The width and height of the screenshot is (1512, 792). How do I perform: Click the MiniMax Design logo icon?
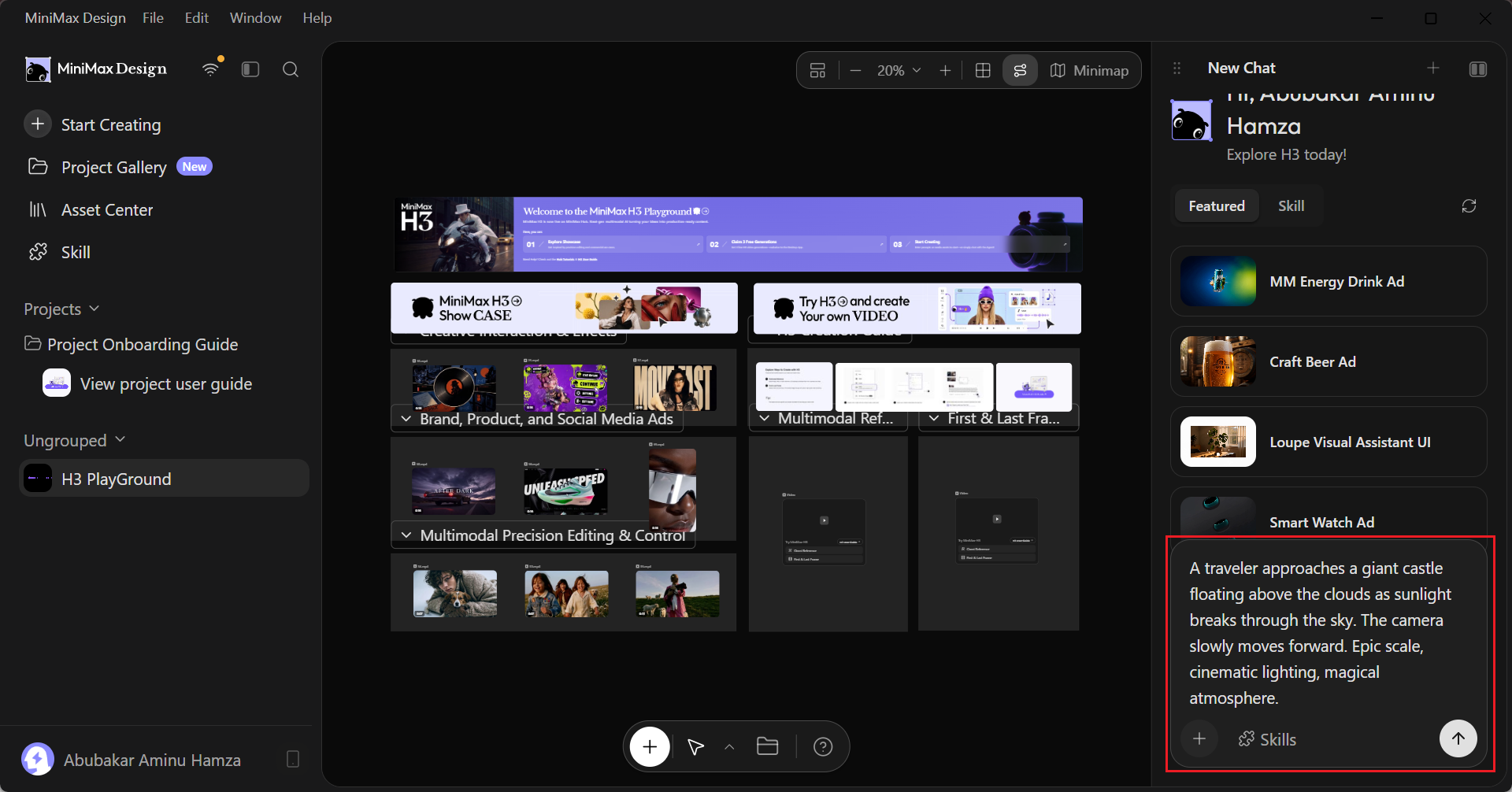click(37, 69)
